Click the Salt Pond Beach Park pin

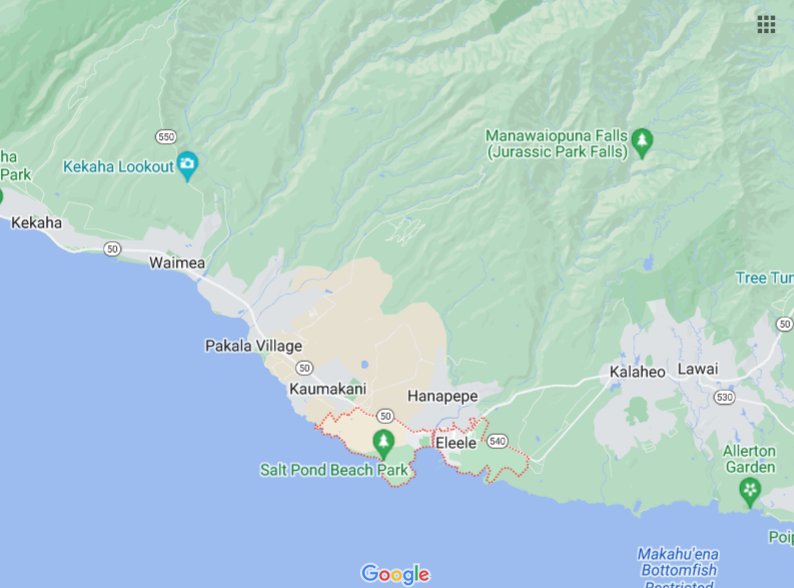click(383, 444)
